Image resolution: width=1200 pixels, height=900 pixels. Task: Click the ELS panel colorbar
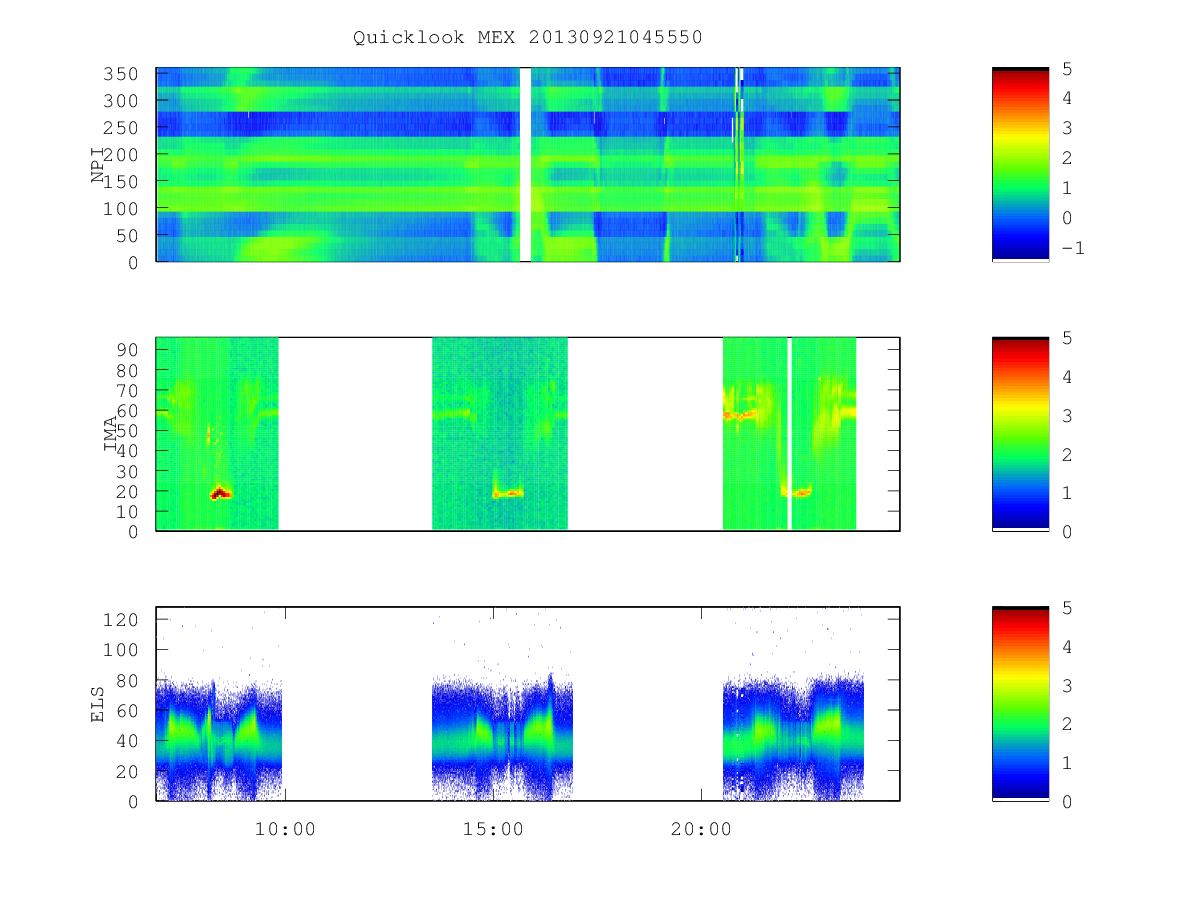pyautogui.click(x=1020, y=703)
